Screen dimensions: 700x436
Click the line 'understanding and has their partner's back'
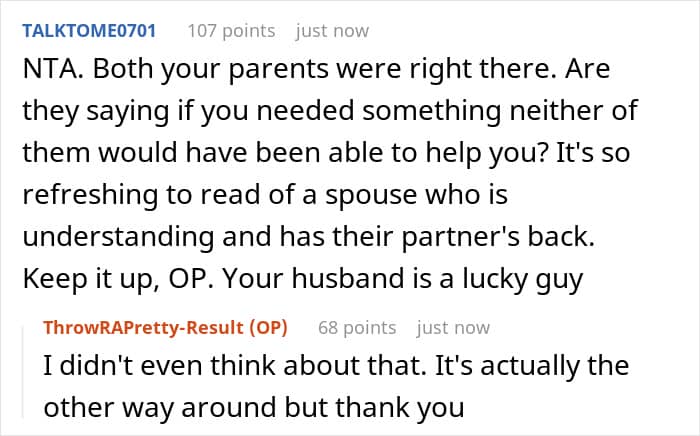(x=308, y=237)
